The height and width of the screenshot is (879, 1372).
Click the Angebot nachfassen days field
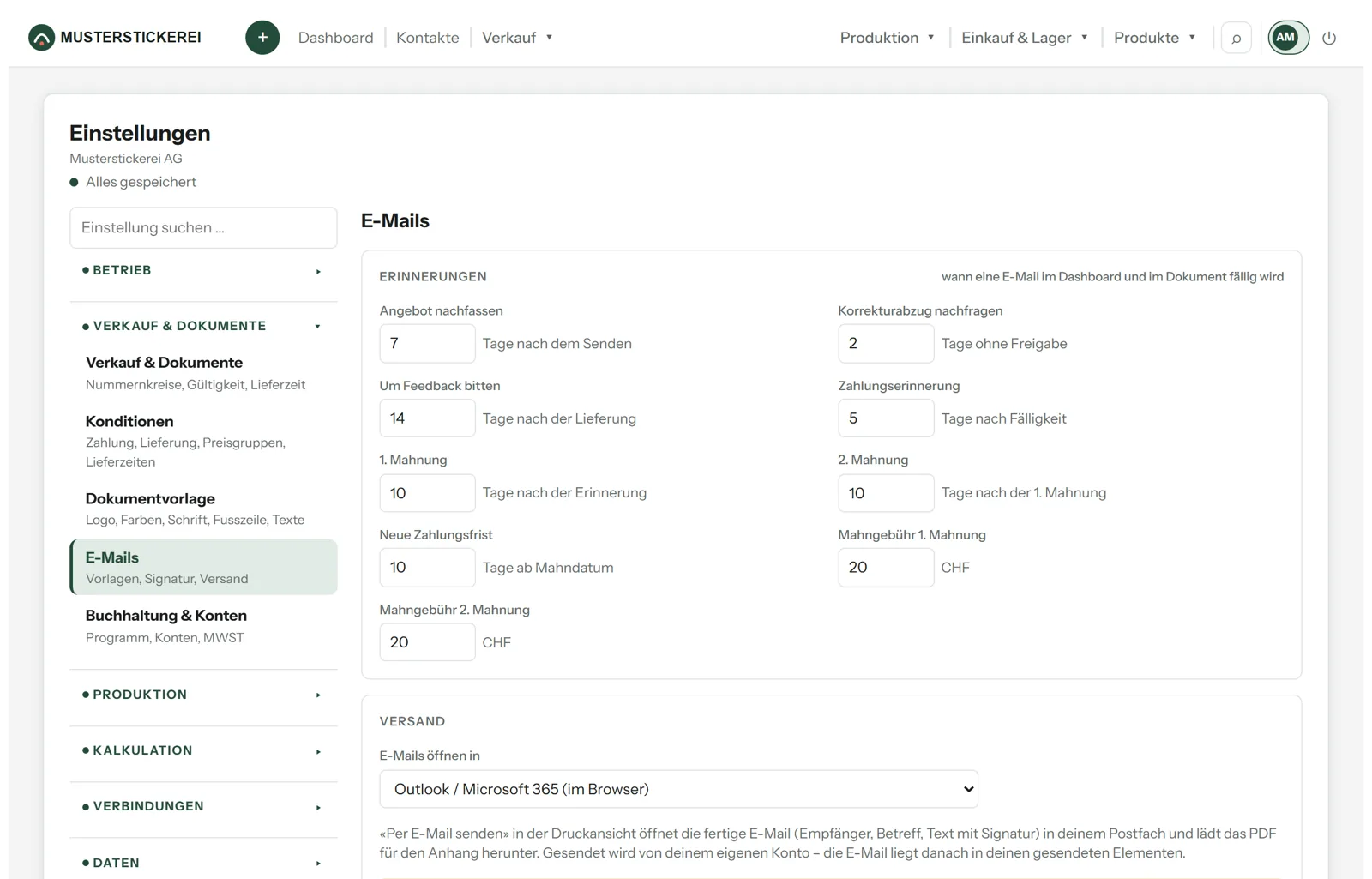click(427, 343)
